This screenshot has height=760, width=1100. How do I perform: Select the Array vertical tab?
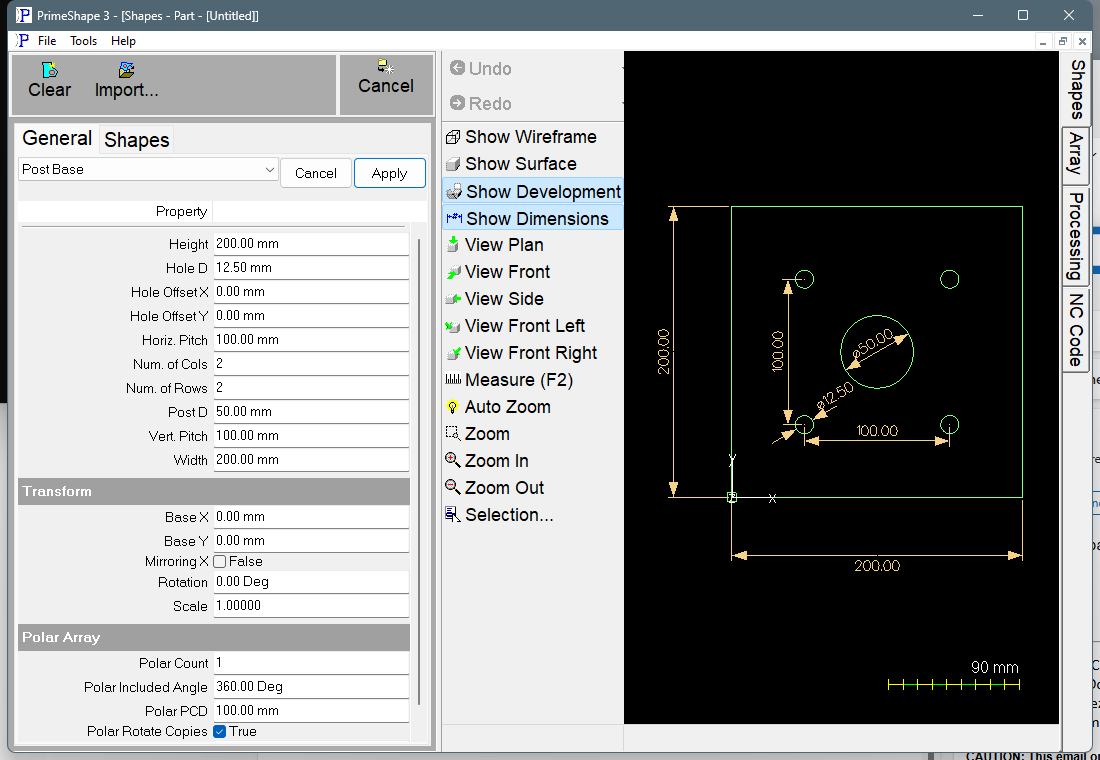(1076, 155)
